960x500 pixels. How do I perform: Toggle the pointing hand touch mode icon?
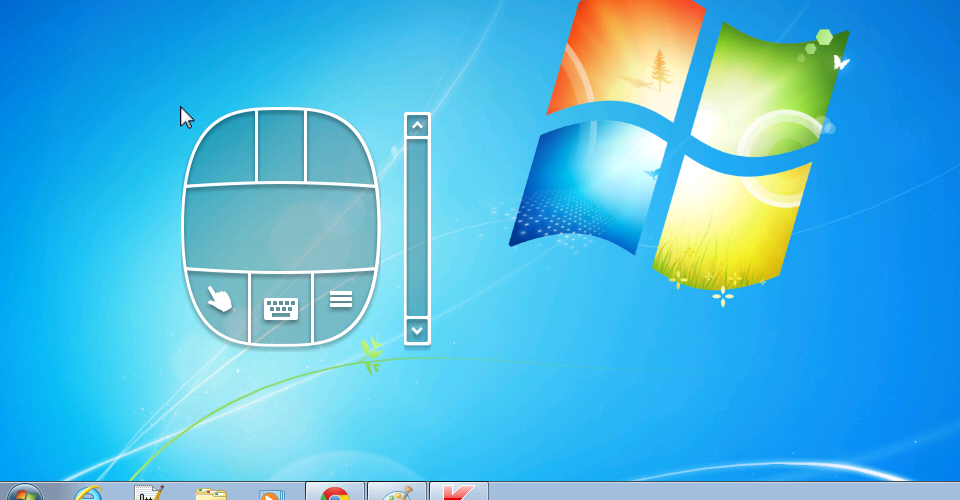point(219,299)
